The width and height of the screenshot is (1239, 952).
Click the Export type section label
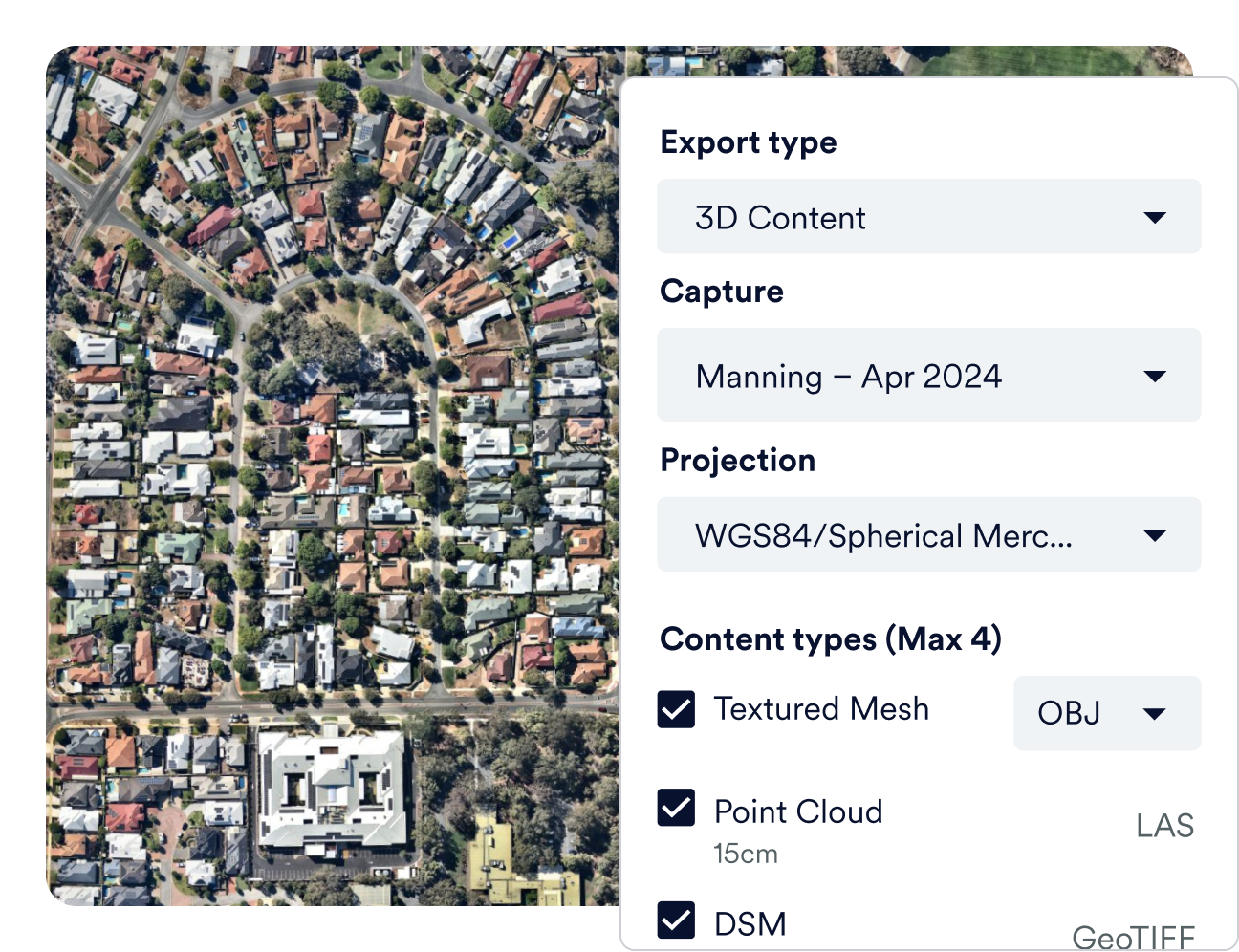pos(749,141)
